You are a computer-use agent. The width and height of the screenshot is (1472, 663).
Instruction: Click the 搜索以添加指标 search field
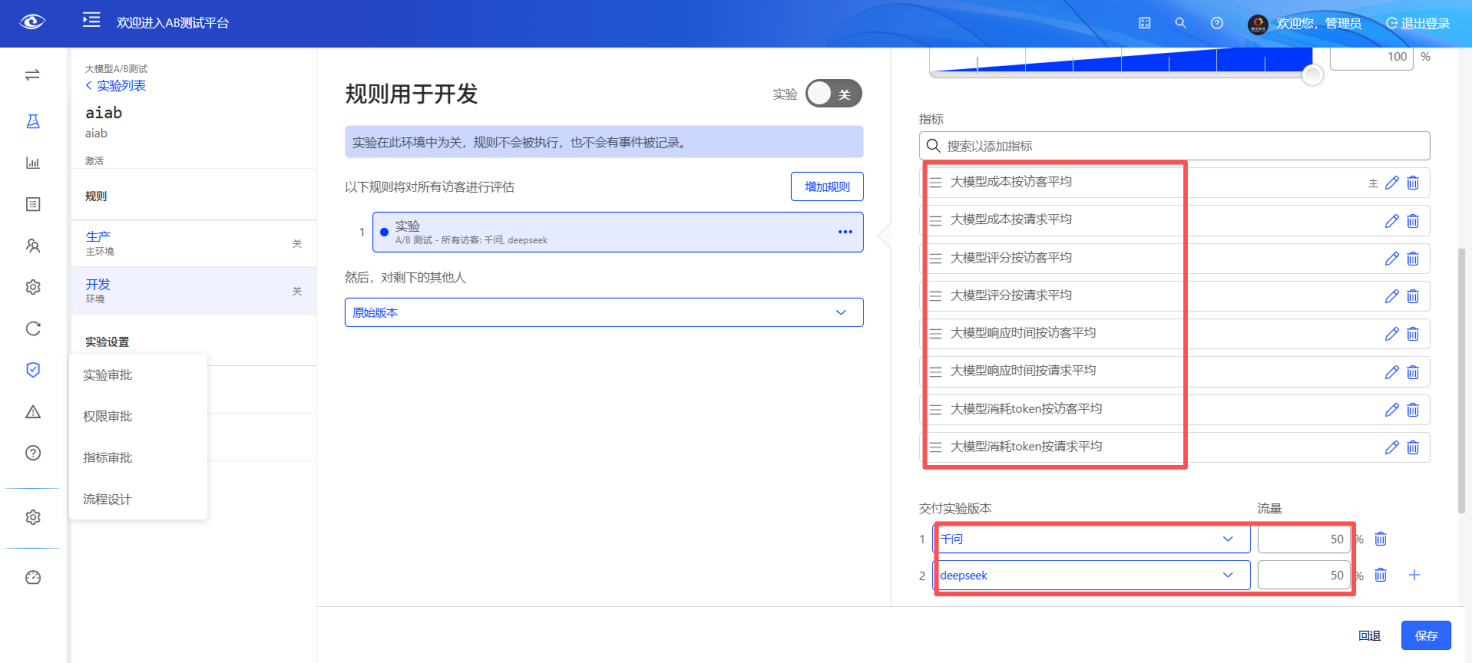1174,145
